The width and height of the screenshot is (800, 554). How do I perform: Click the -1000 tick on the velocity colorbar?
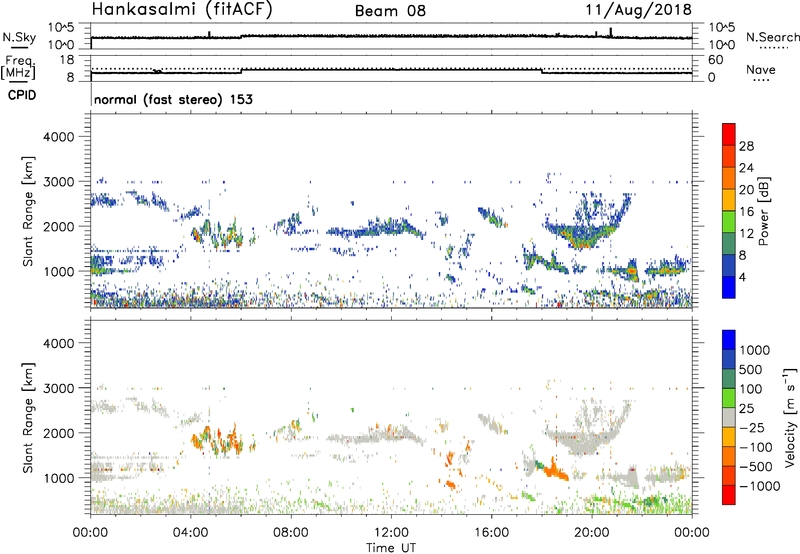[x=760, y=486]
